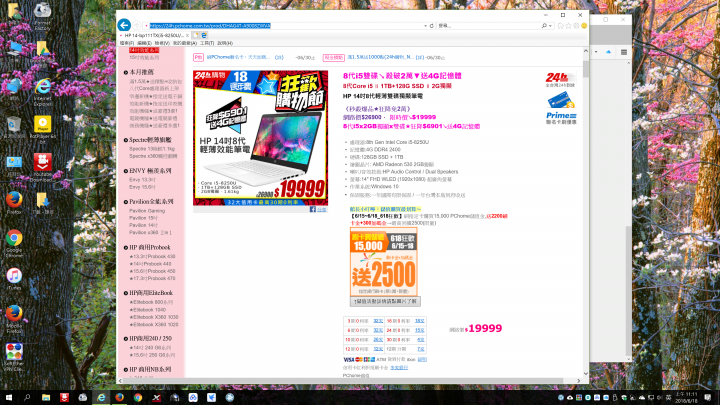Image resolution: width=720 pixels, height=405 pixels.
Task: Open Envy 13.3吋 sidebar link
Action: (x=142, y=180)
